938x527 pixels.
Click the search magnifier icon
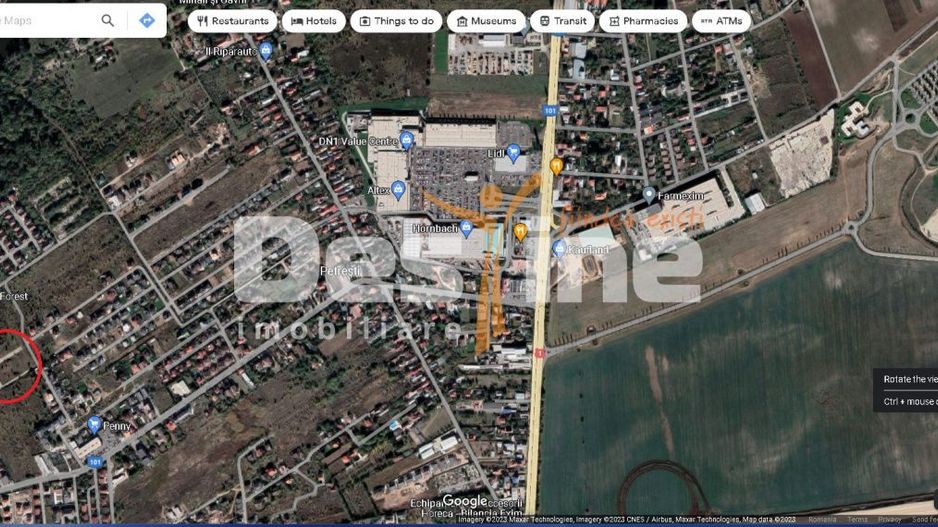point(108,20)
